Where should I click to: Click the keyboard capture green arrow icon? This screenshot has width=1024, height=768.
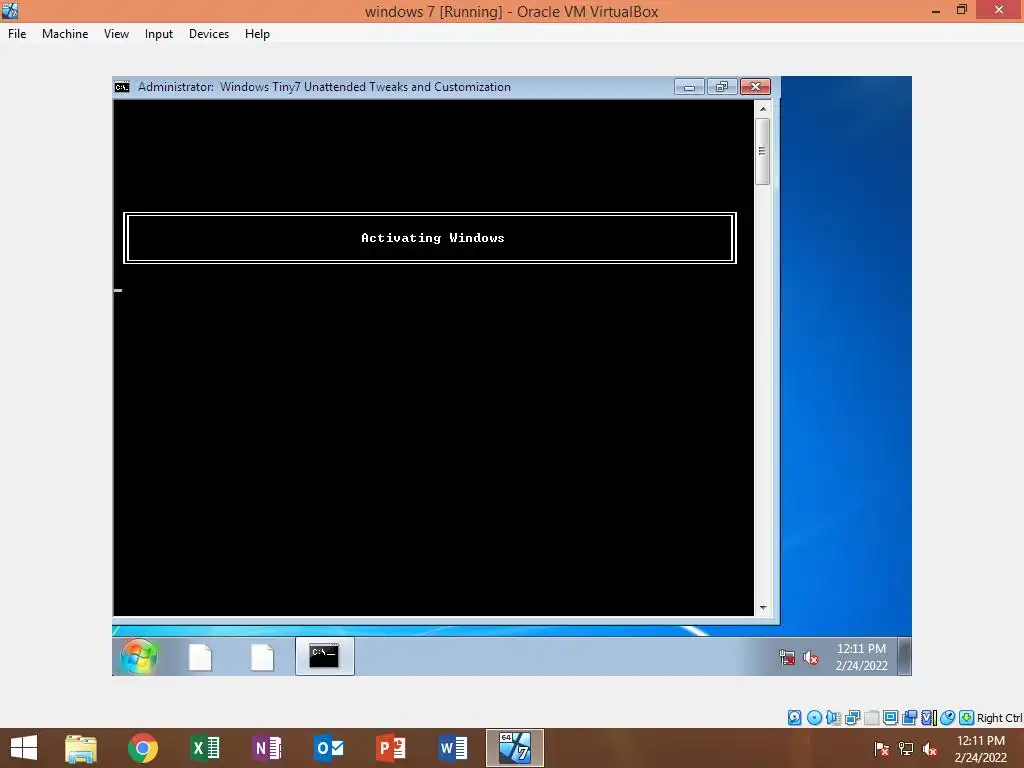[967, 718]
